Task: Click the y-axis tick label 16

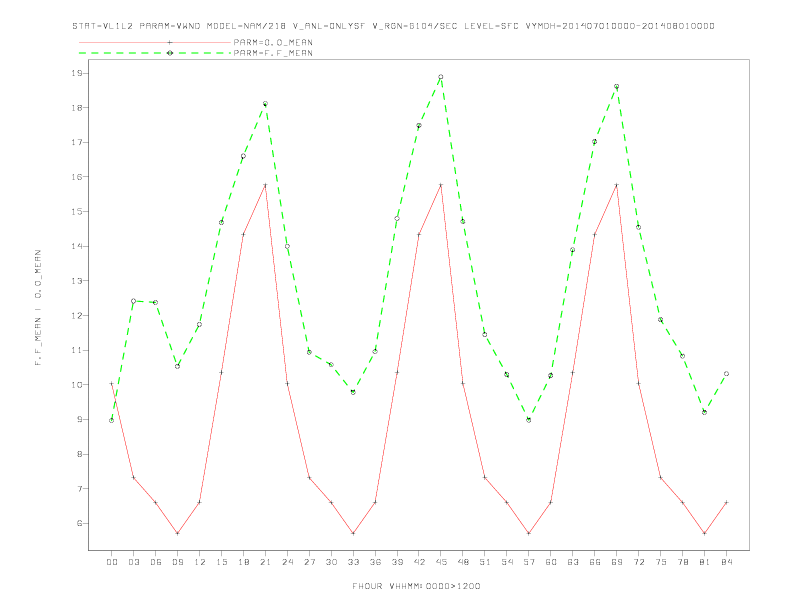Action: pos(76,177)
